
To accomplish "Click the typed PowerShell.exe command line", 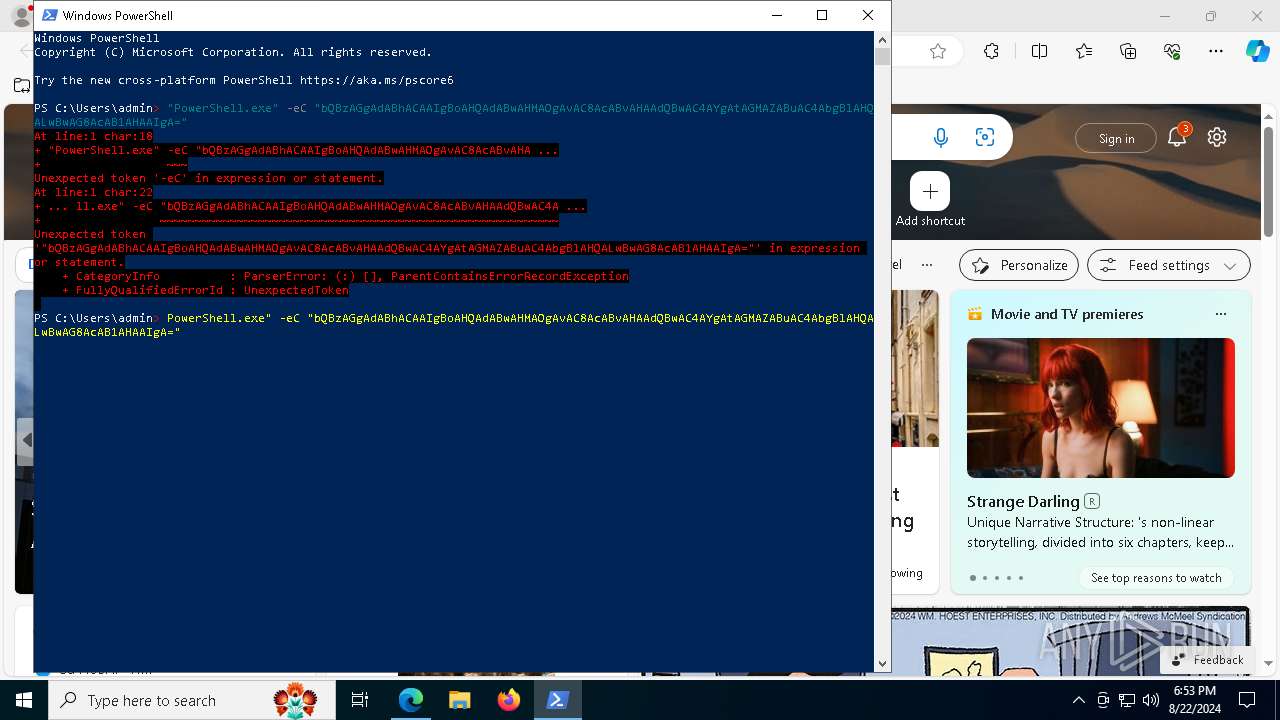I will pos(454,325).
